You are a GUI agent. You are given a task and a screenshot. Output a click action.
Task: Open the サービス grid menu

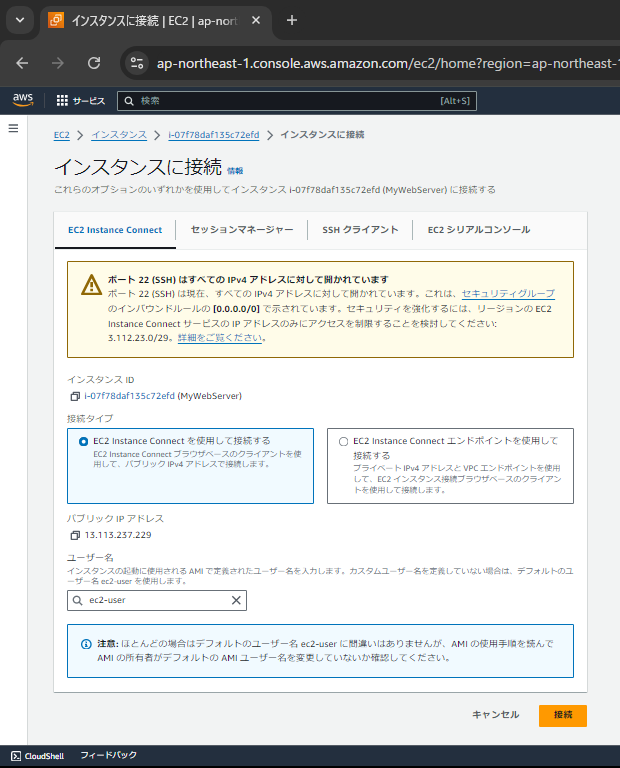(x=81, y=101)
